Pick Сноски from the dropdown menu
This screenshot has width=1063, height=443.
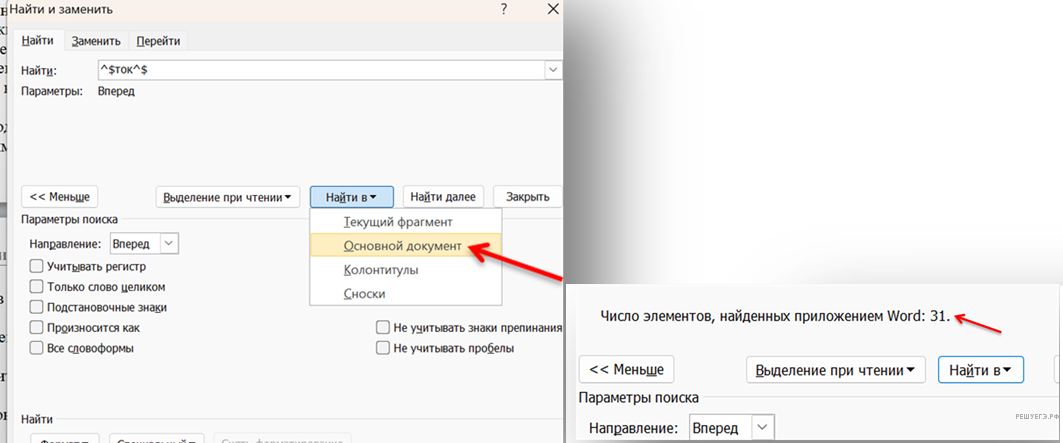coord(364,294)
